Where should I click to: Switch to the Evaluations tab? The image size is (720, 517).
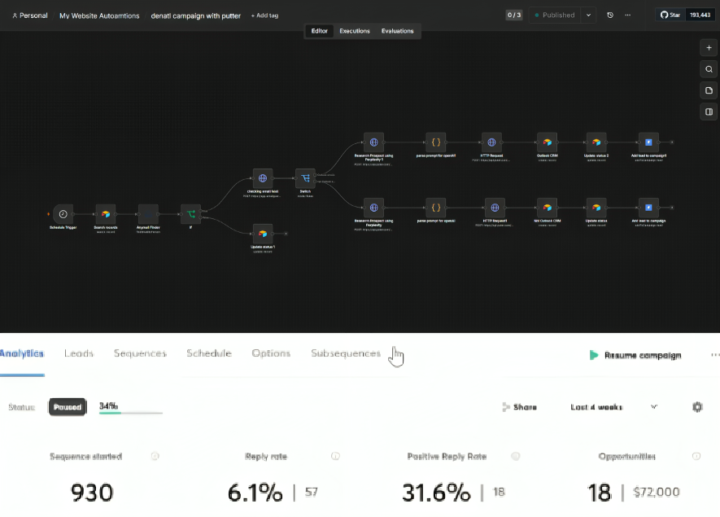tap(397, 31)
